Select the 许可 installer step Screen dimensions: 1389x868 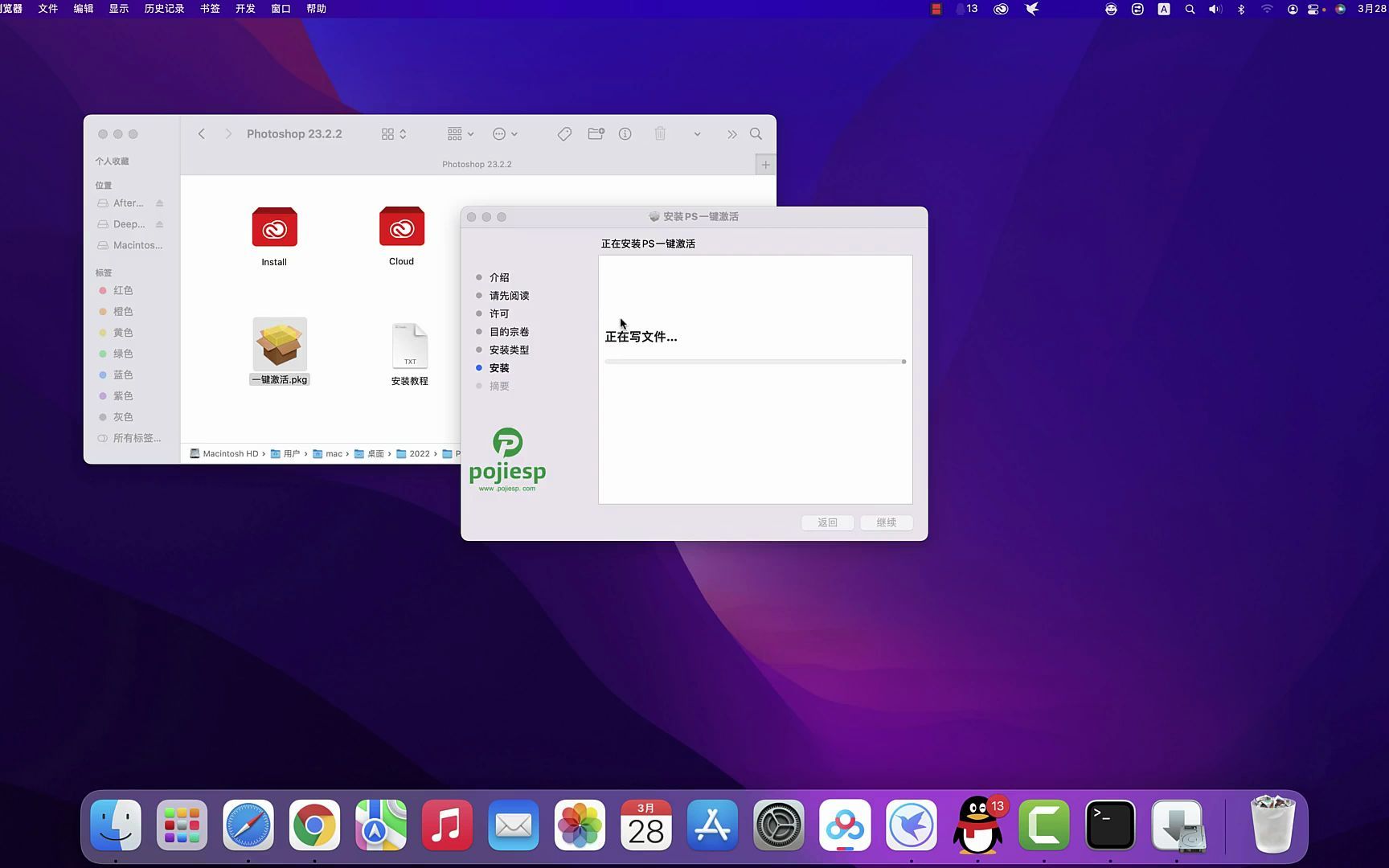[x=499, y=313]
